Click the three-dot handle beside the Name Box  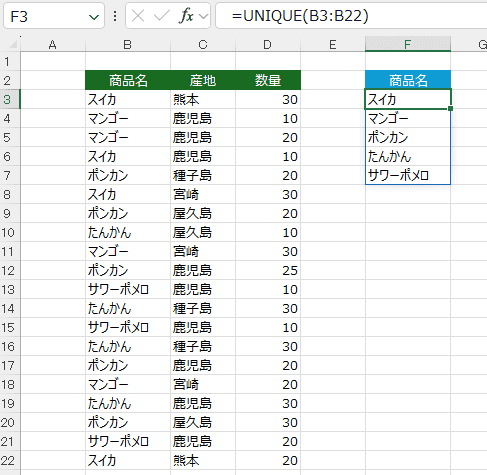pyautogui.click(x=115, y=16)
